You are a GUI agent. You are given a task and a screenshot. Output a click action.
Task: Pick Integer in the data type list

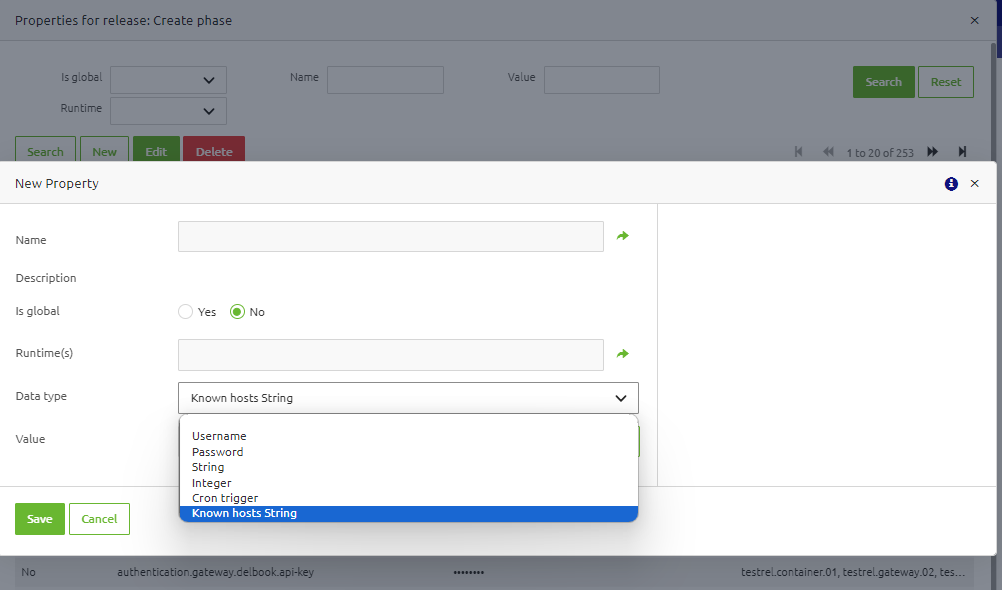point(212,483)
